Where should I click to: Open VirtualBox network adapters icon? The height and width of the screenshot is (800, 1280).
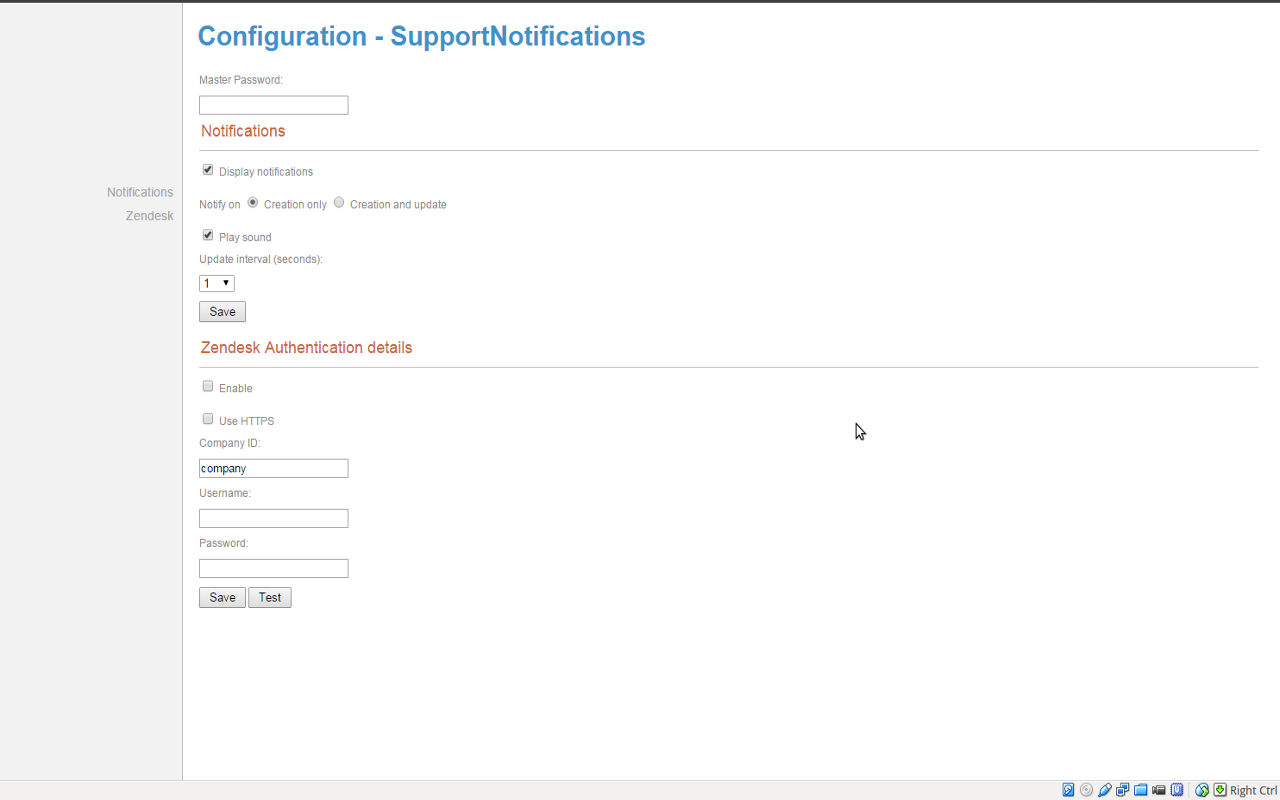pyautogui.click(x=1123, y=790)
